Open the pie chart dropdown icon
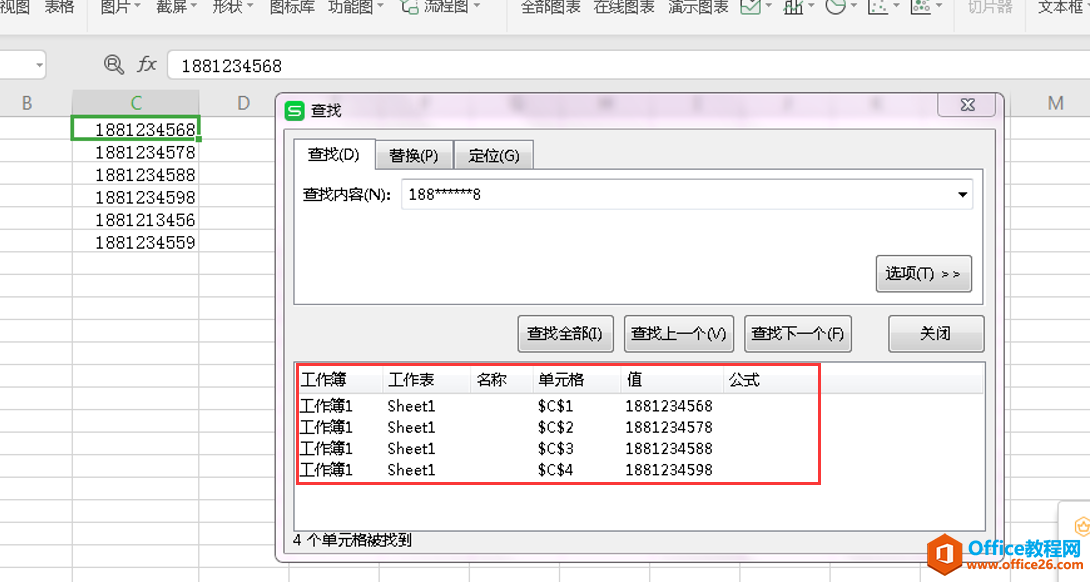Image resolution: width=1090 pixels, height=582 pixels. tap(840, 8)
